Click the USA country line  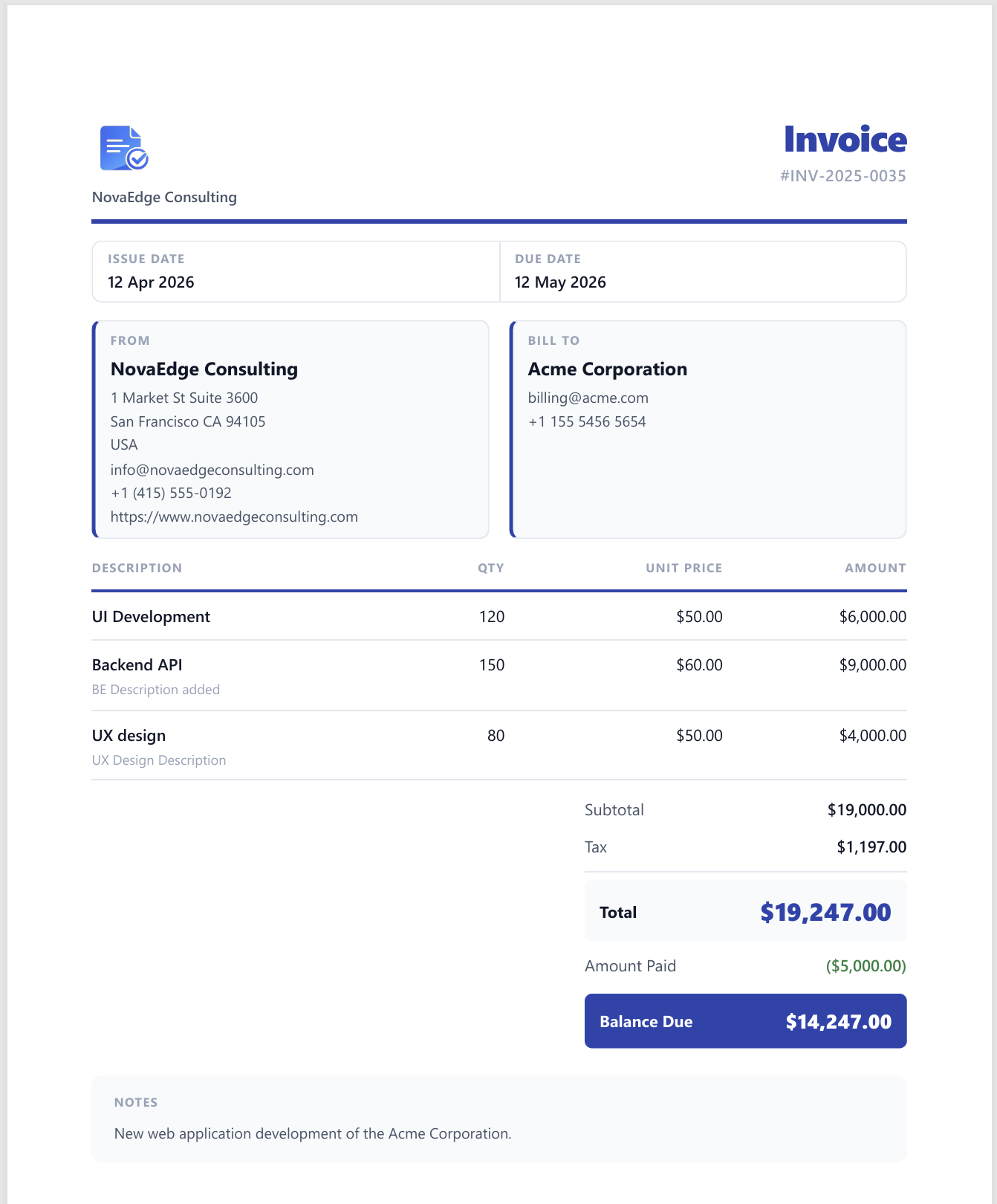click(124, 444)
